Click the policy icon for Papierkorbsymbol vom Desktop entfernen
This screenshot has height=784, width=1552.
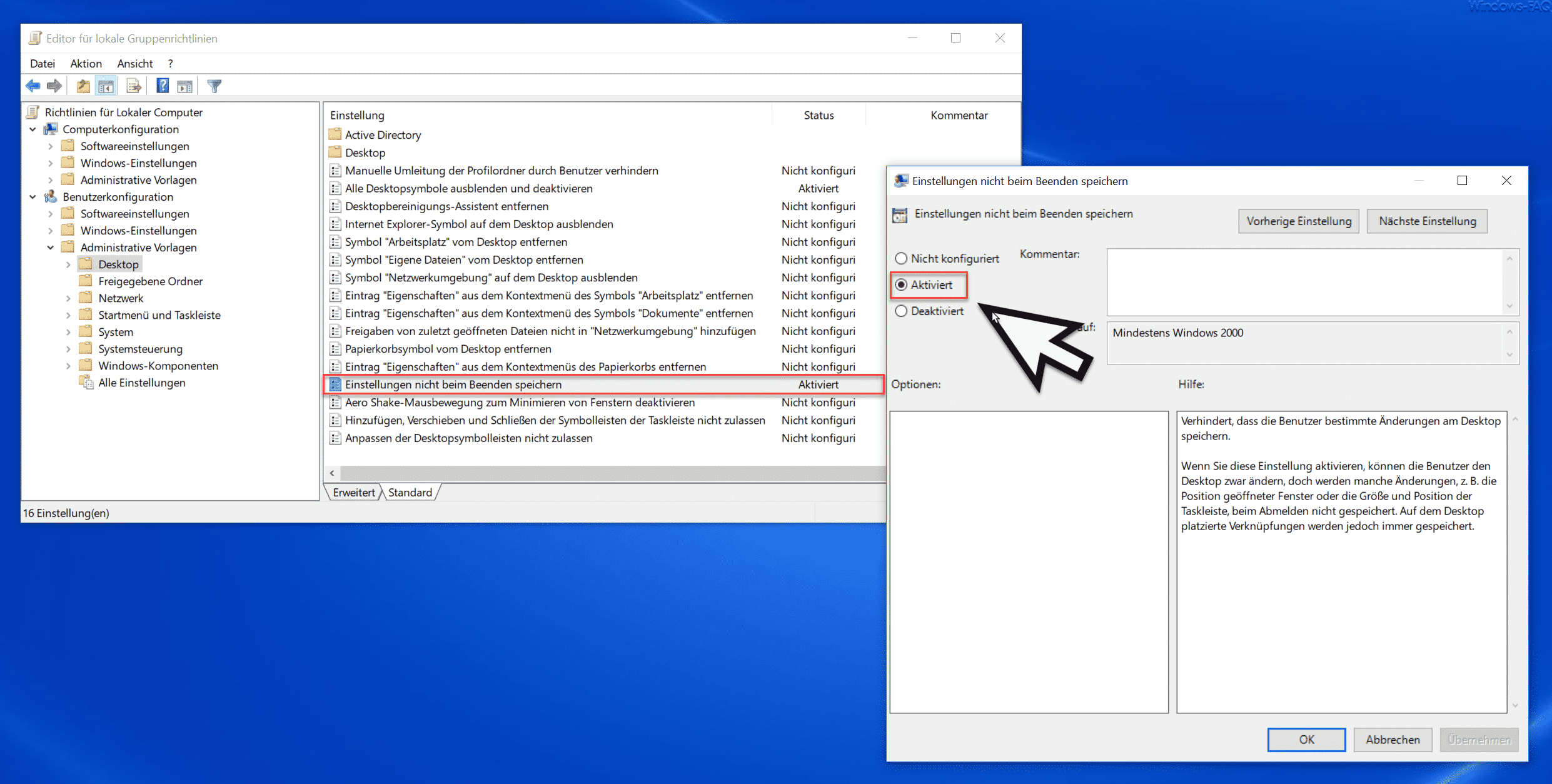335,349
